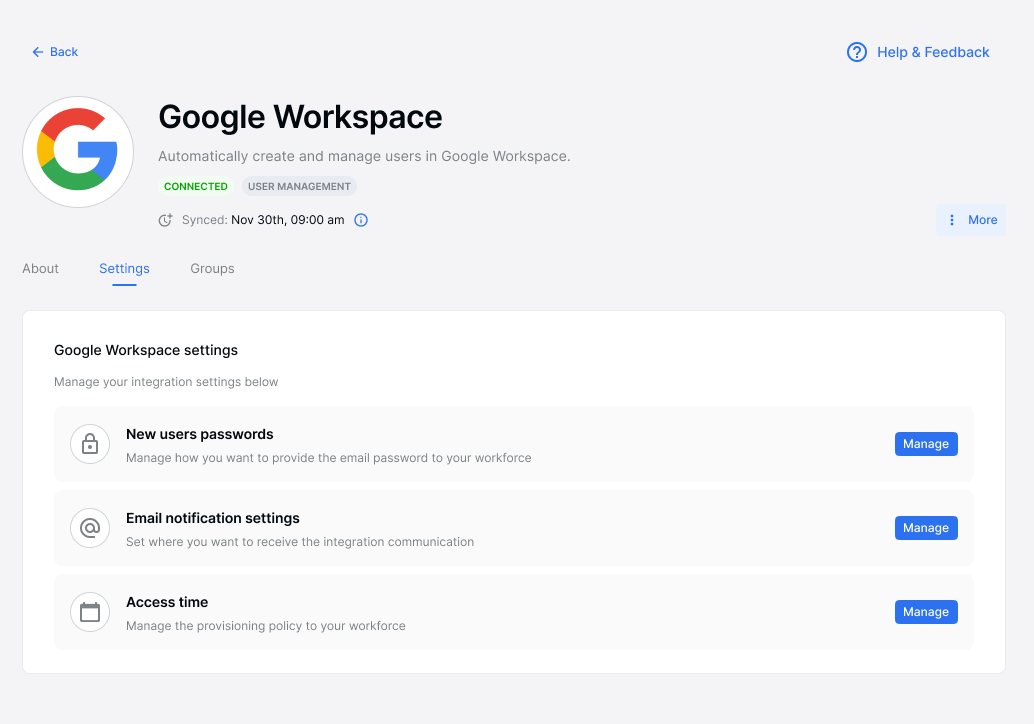1034x724 pixels.
Task: Click the USER MANAGEMENT tag
Action: [x=299, y=186]
